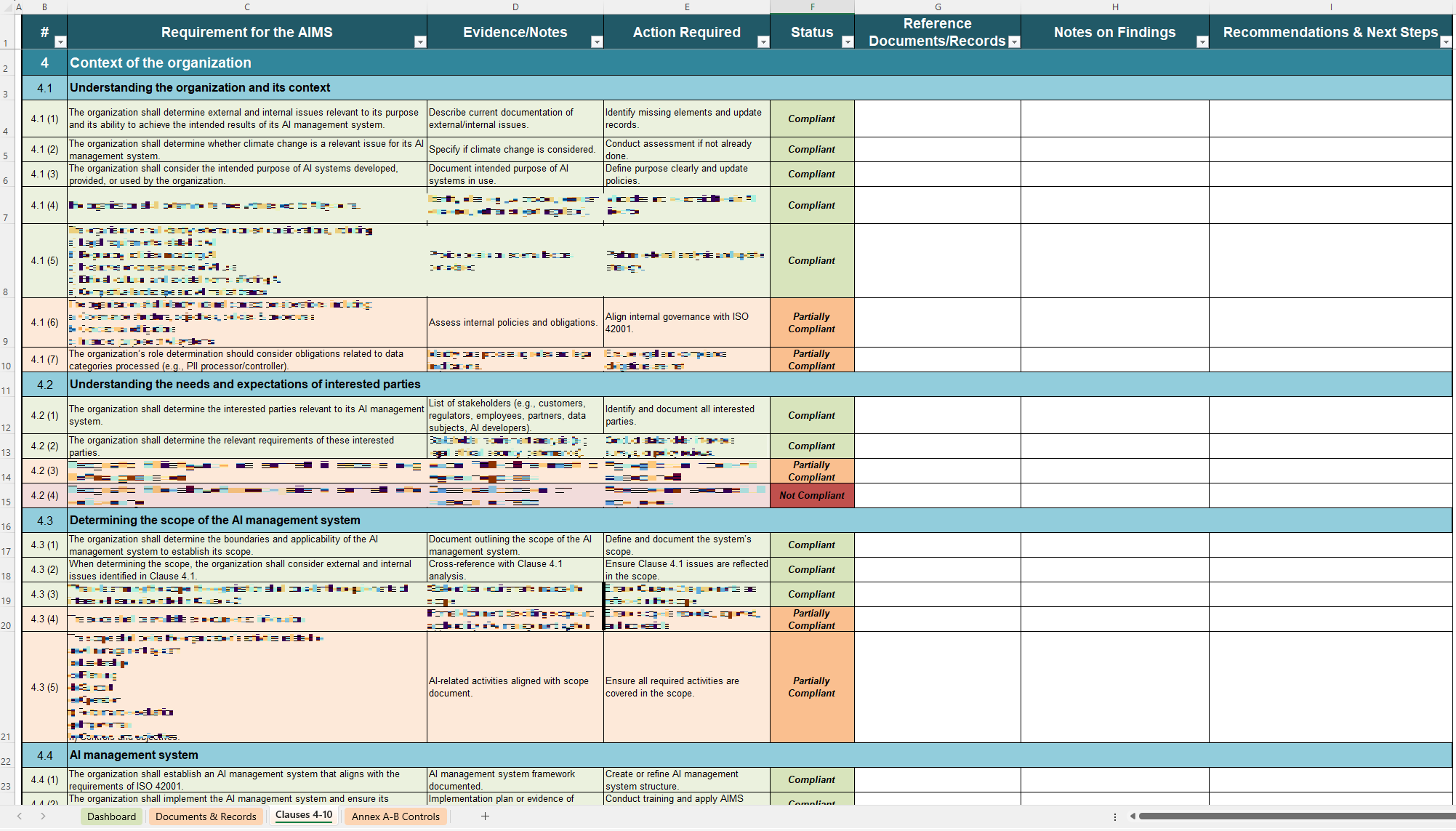Add a new sheet with plus icon
The height and width of the screenshot is (831, 1456).
click(x=485, y=816)
